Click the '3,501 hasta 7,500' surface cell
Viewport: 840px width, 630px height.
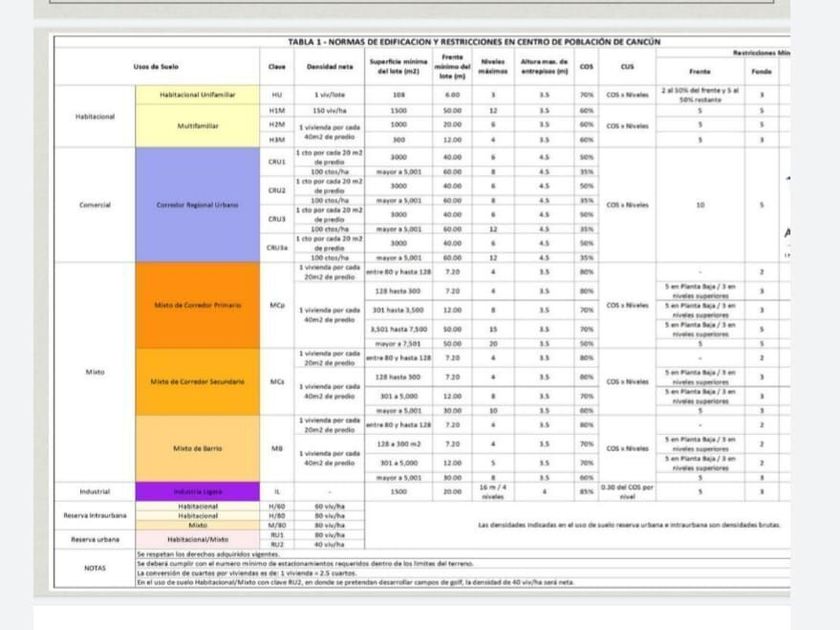pos(399,329)
